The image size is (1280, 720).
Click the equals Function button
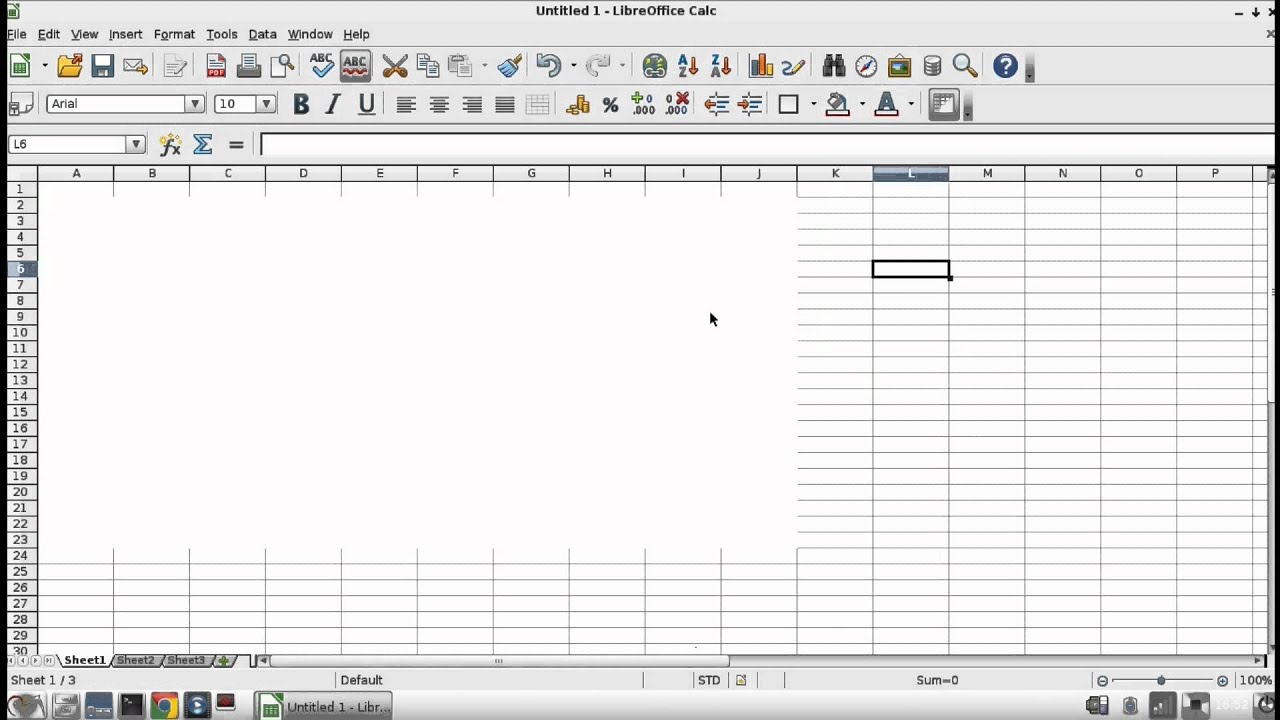(236, 144)
